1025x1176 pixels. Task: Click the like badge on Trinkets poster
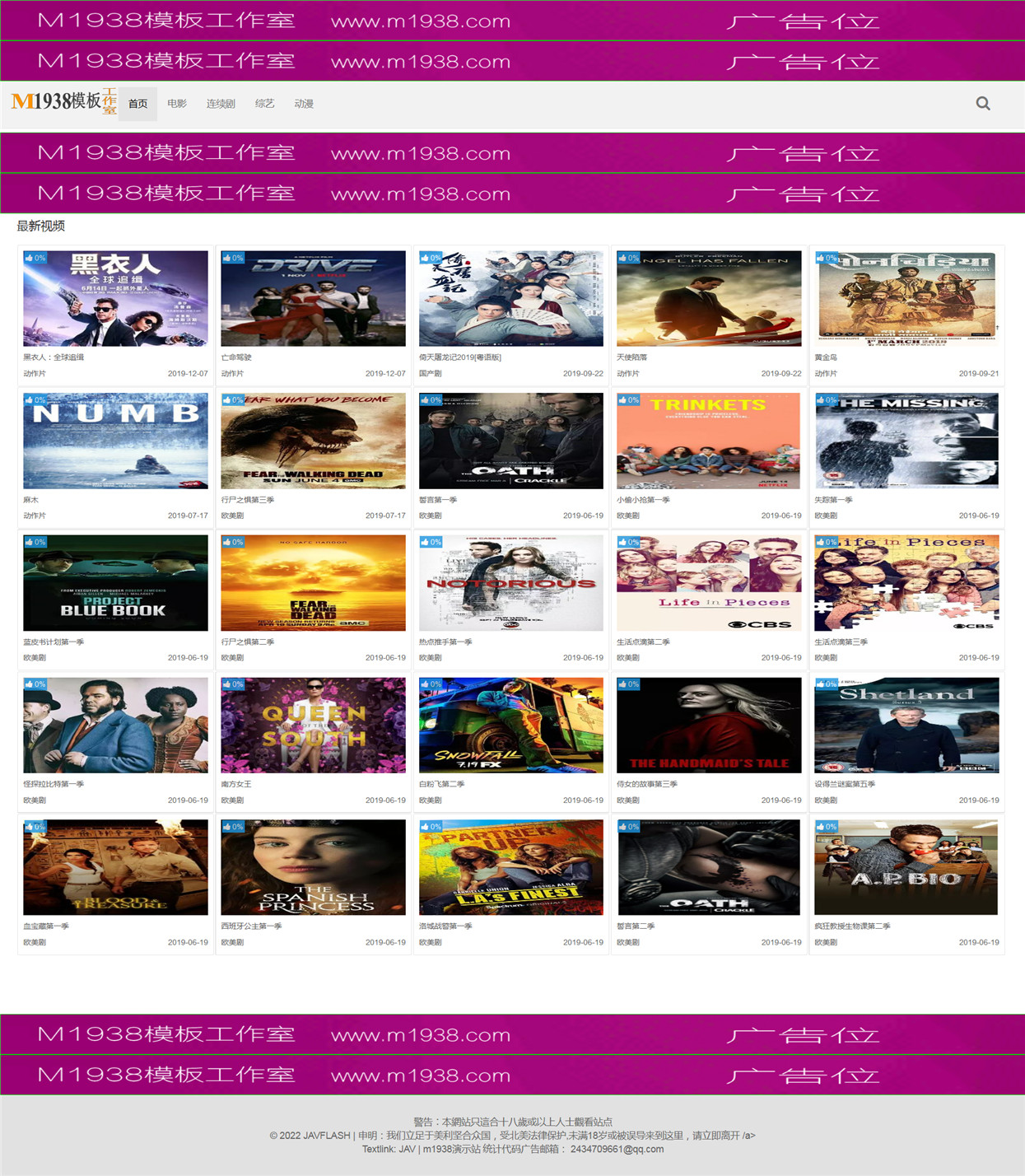click(629, 400)
